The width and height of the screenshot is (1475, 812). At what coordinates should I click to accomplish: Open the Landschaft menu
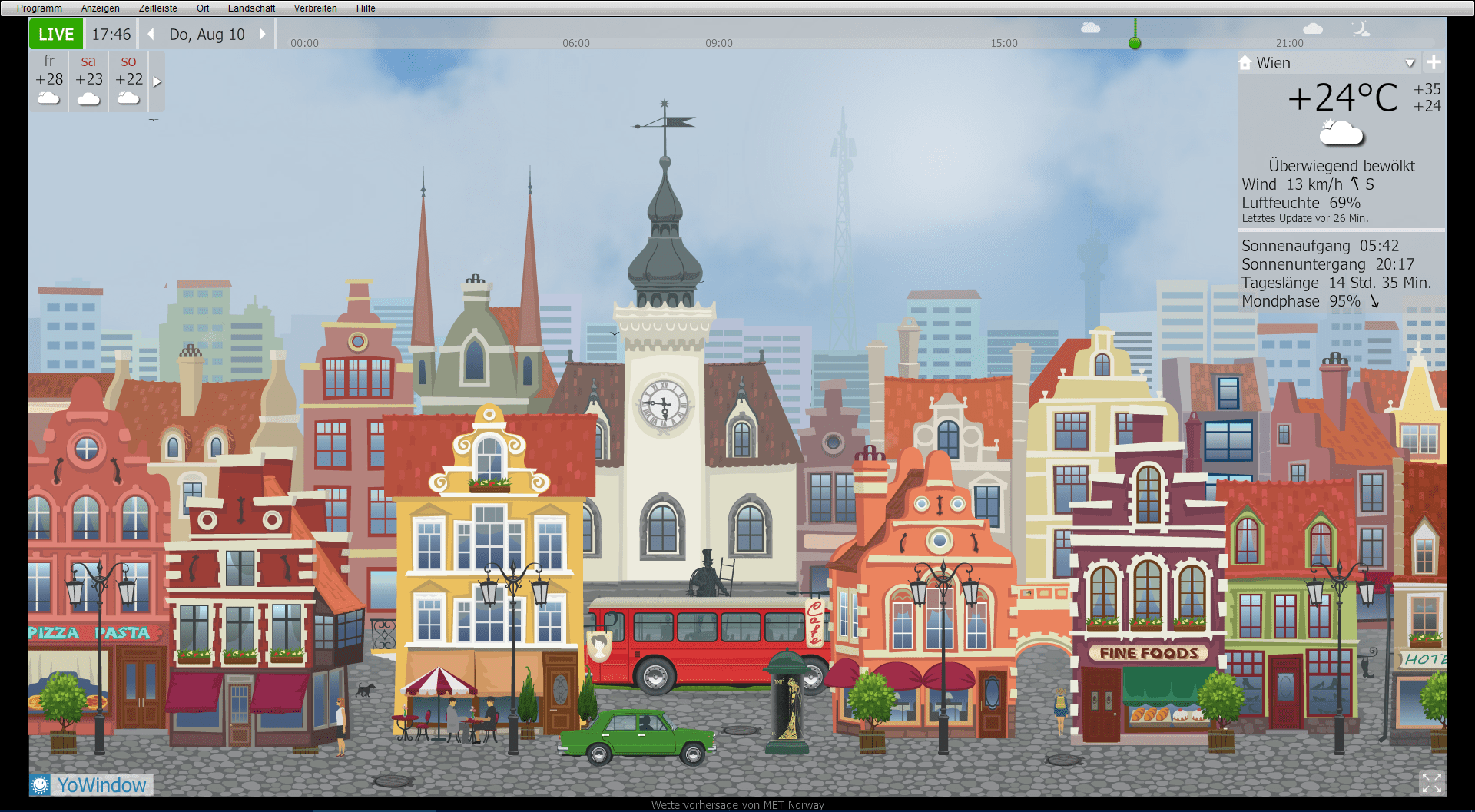point(251,8)
